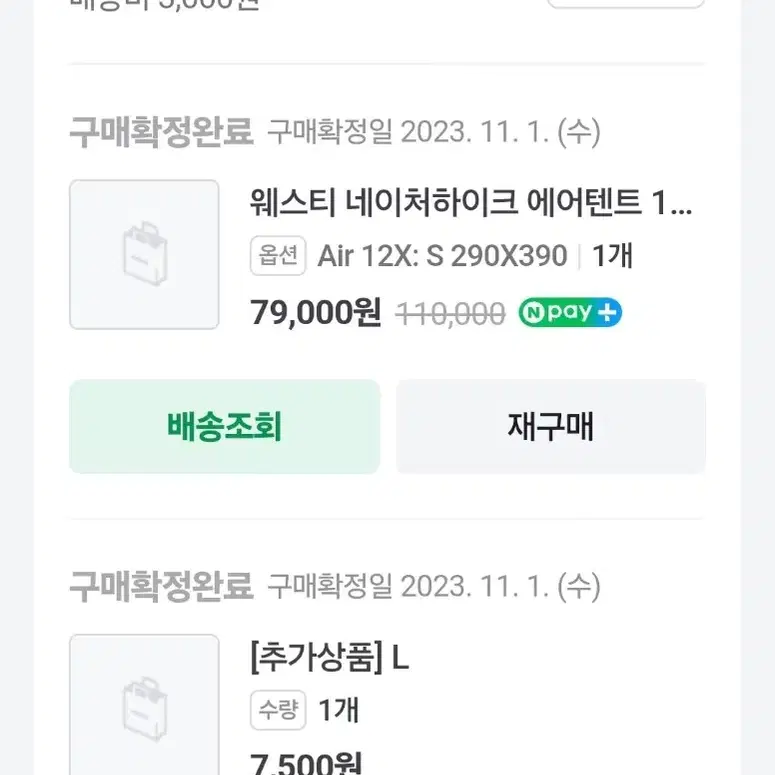Tap the strikethrough 110,000 original price
Viewport: 775px width, 775px height.
pos(450,314)
